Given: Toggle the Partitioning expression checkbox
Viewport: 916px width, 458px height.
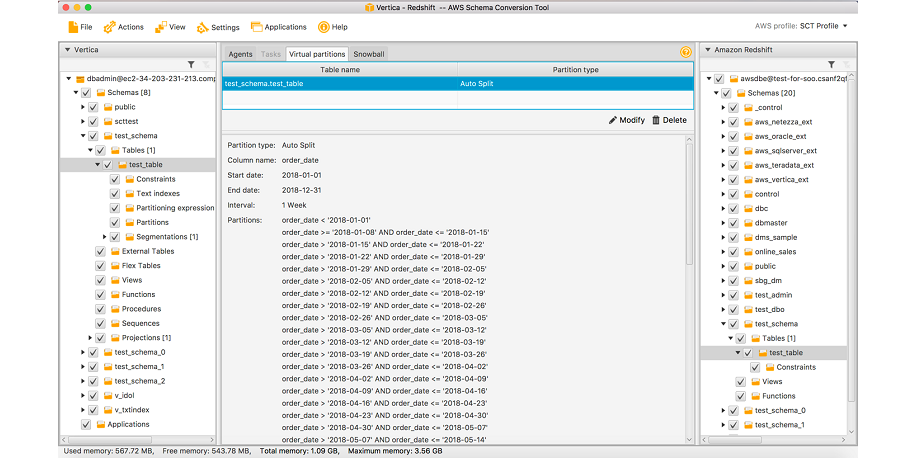Looking at the screenshot, I should pos(114,208).
